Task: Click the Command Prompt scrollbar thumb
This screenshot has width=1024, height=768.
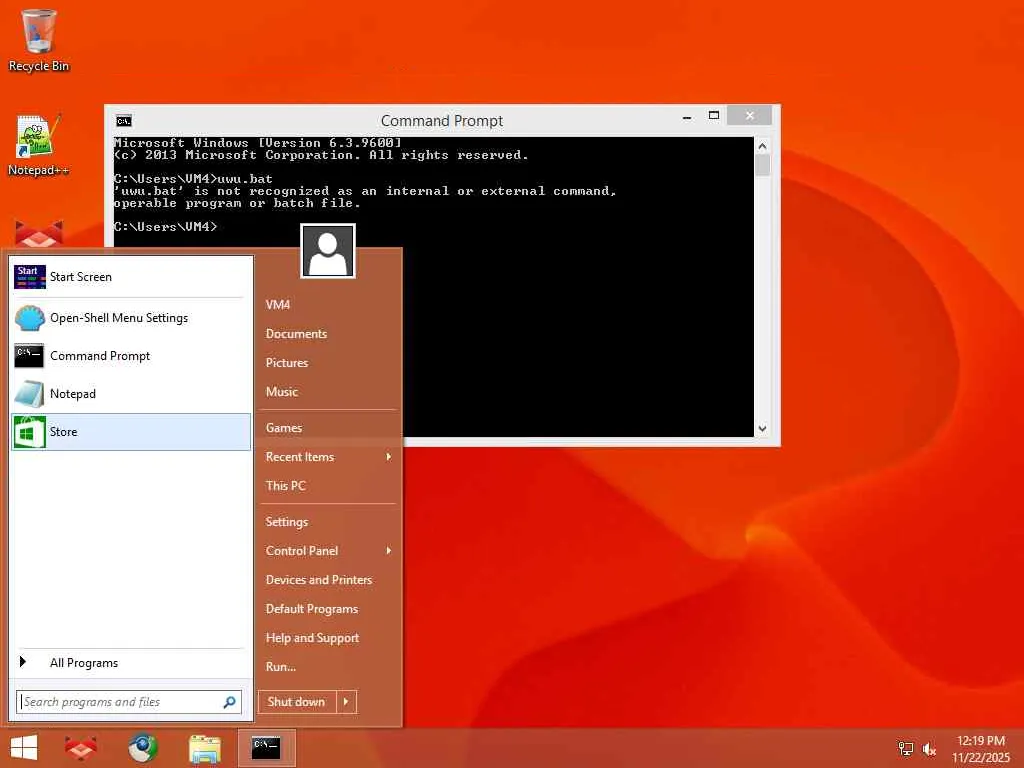Action: pyautogui.click(x=762, y=165)
